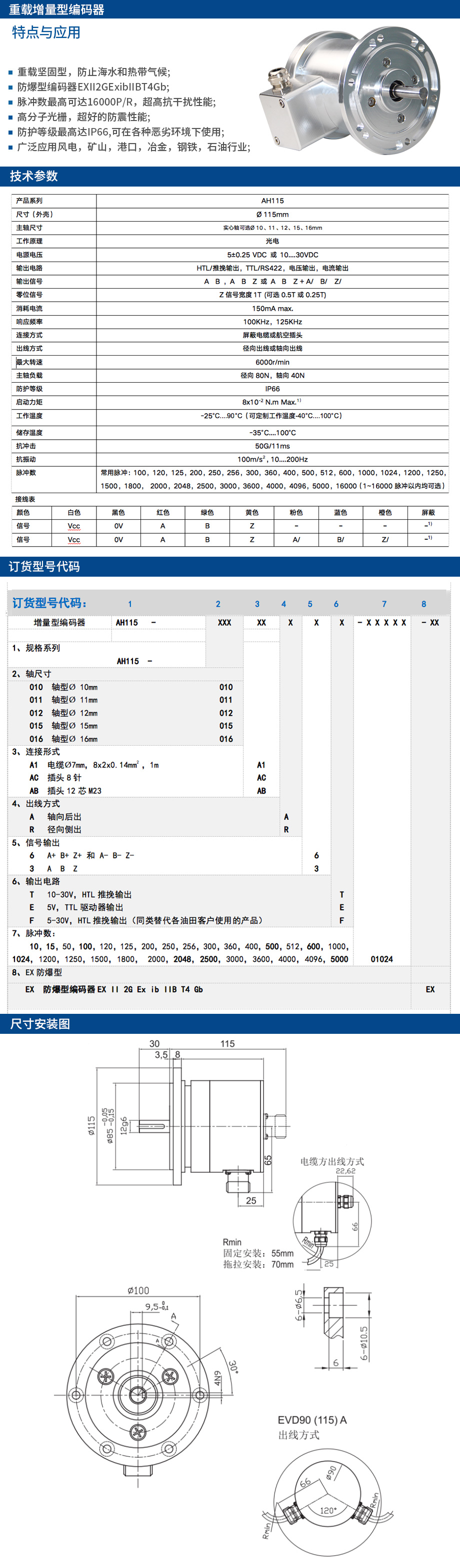This screenshot has height=1568, width=460.
Task: Select the 订货型号代码 blue section header
Action: (x=230, y=566)
